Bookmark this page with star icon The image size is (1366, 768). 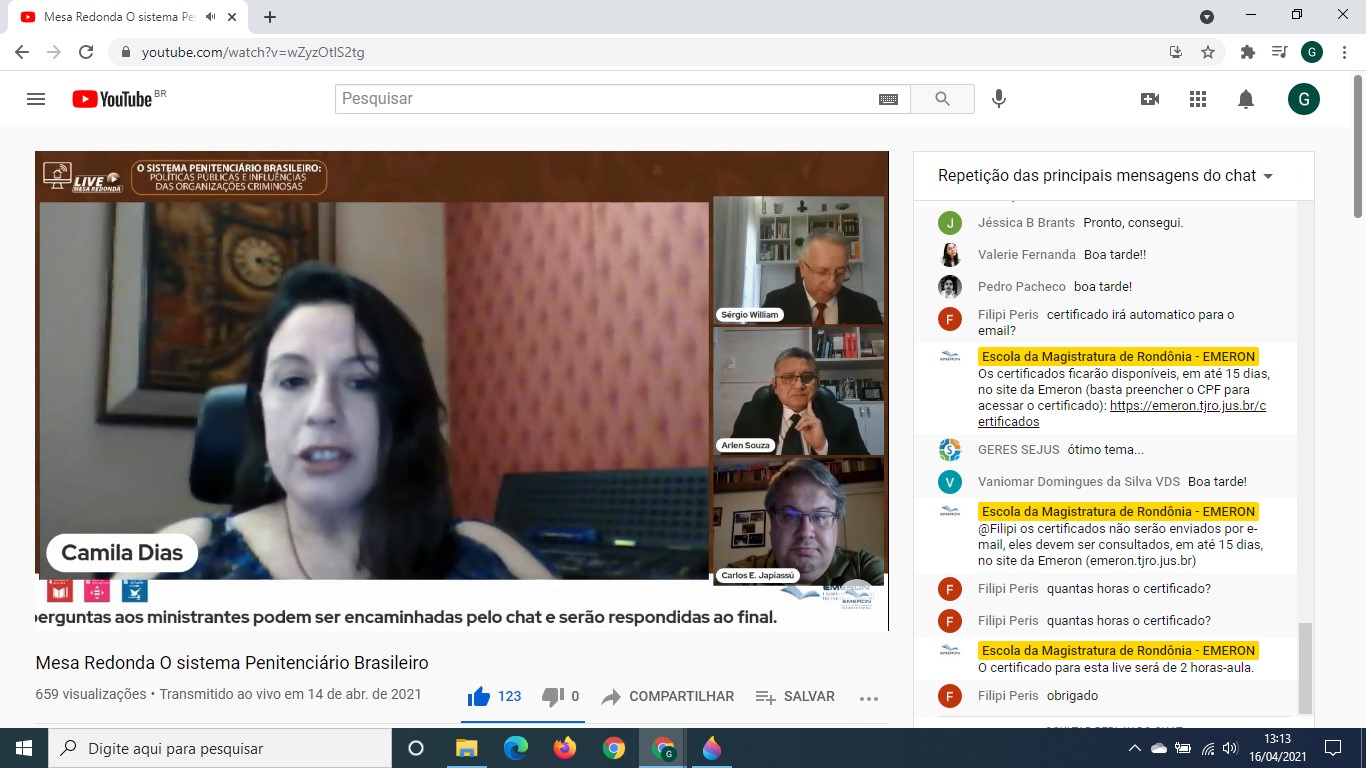tap(1208, 52)
